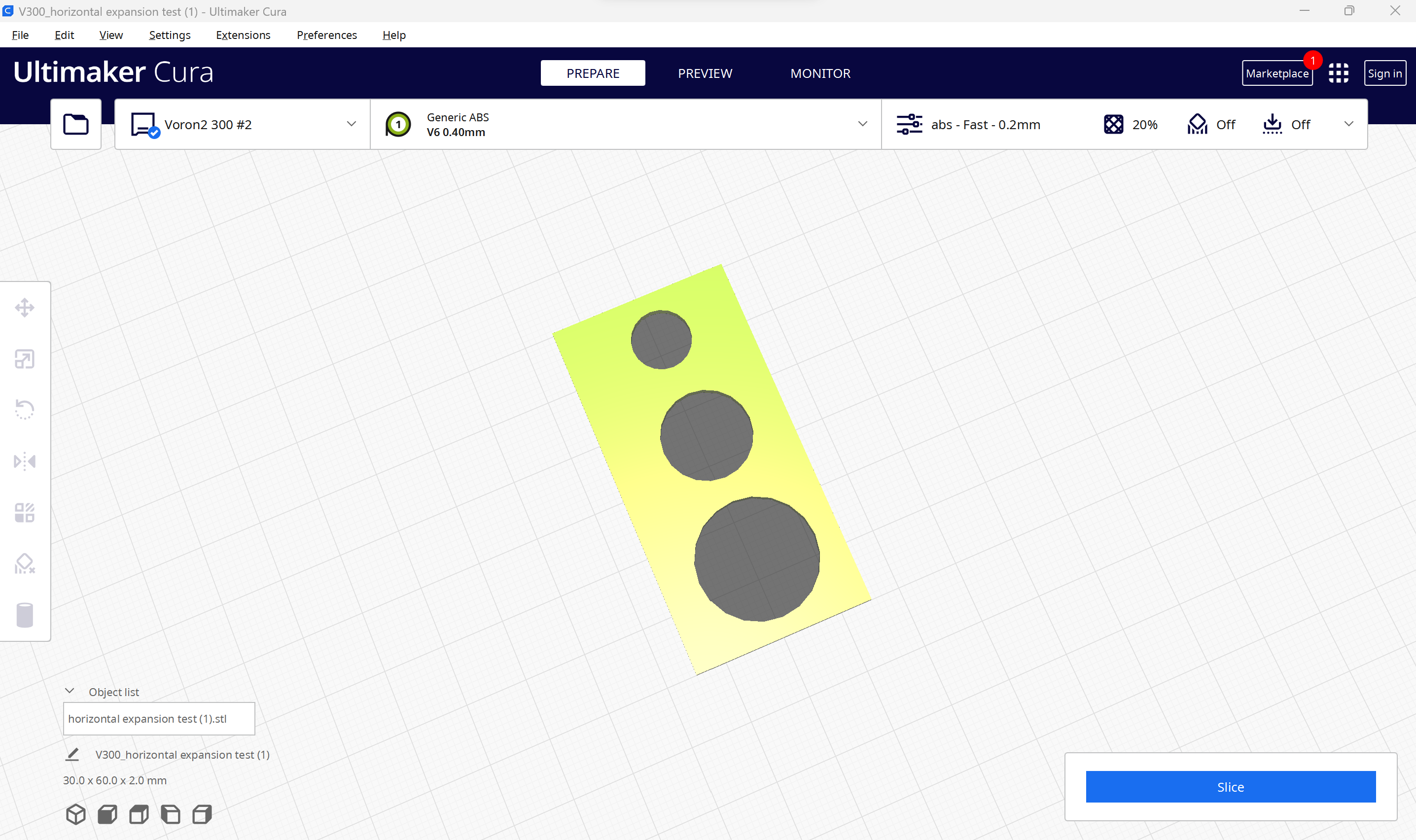
Task: Switch to the PREPARE stage
Action: (593, 73)
